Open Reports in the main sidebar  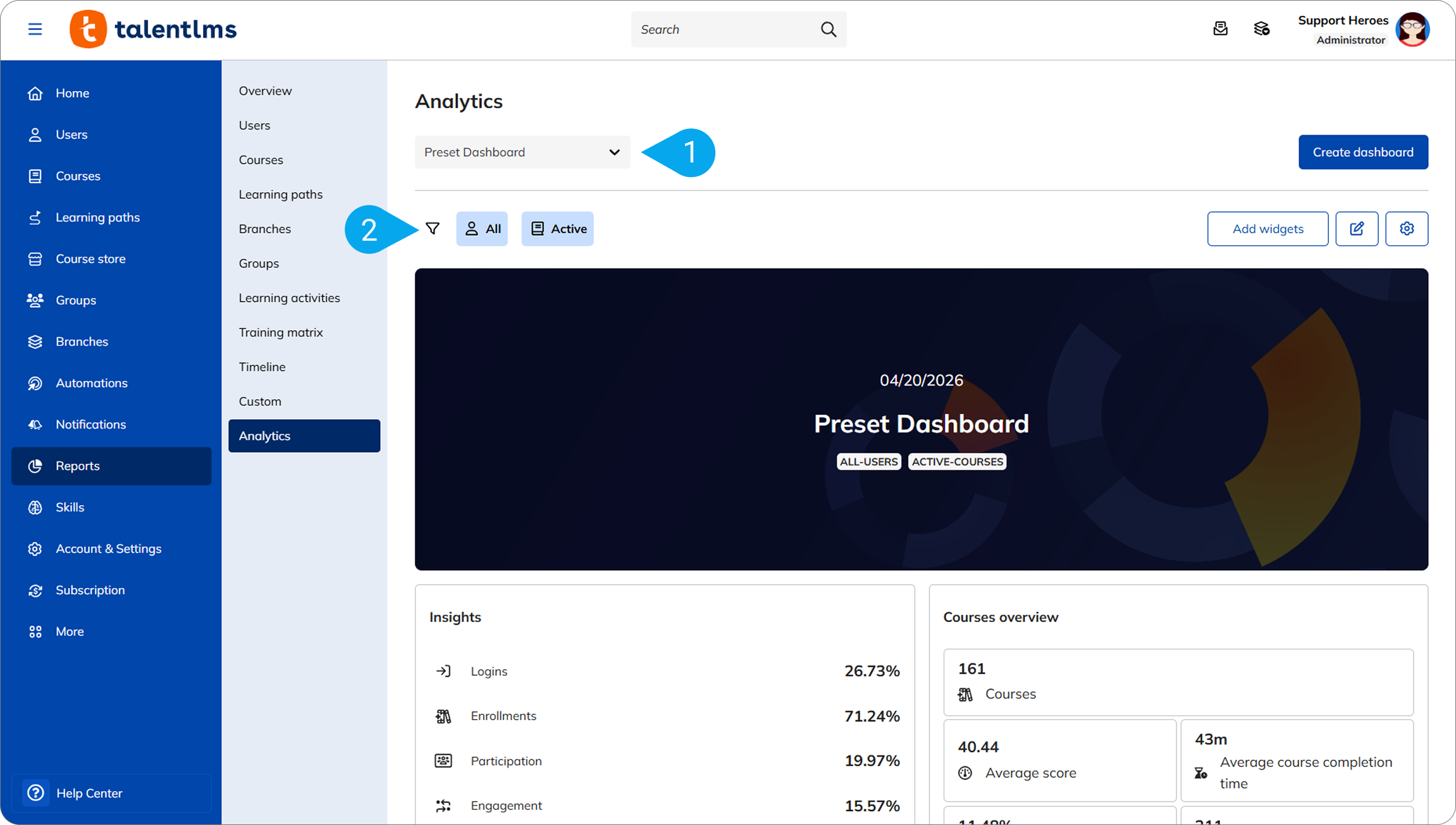pyautogui.click(x=111, y=466)
